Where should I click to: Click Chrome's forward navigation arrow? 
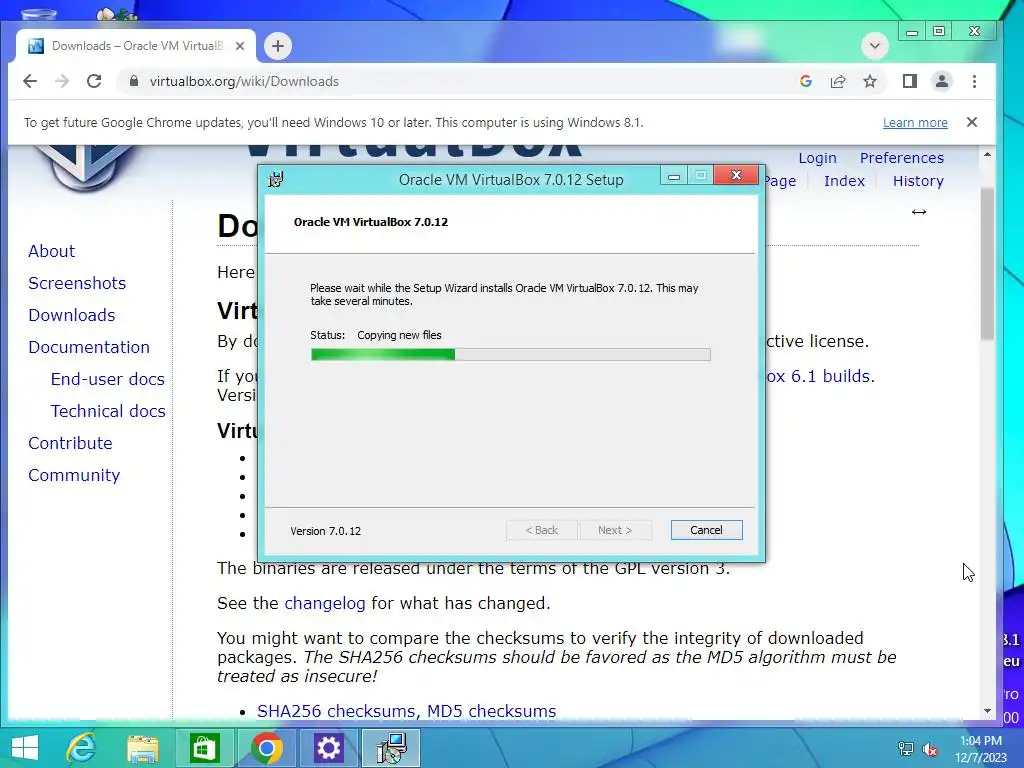[x=62, y=81]
